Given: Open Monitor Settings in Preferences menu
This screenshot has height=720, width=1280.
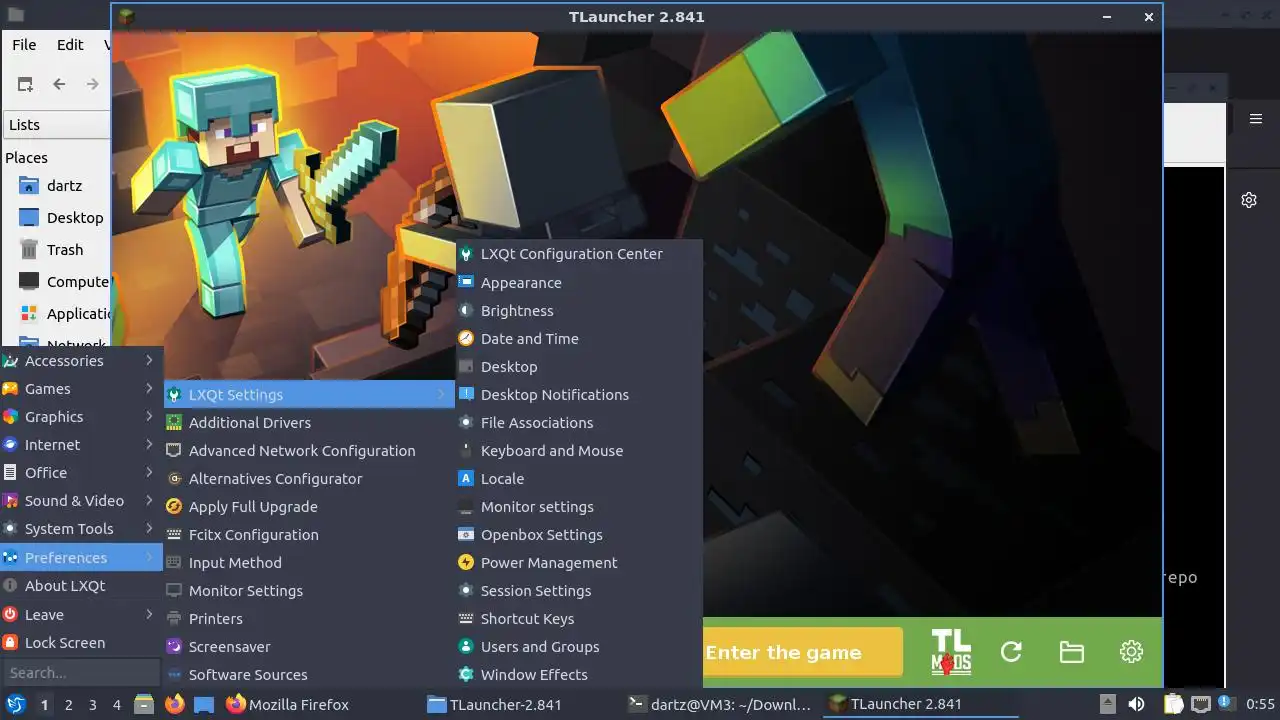Looking at the screenshot, I should (x=309, y=590).
